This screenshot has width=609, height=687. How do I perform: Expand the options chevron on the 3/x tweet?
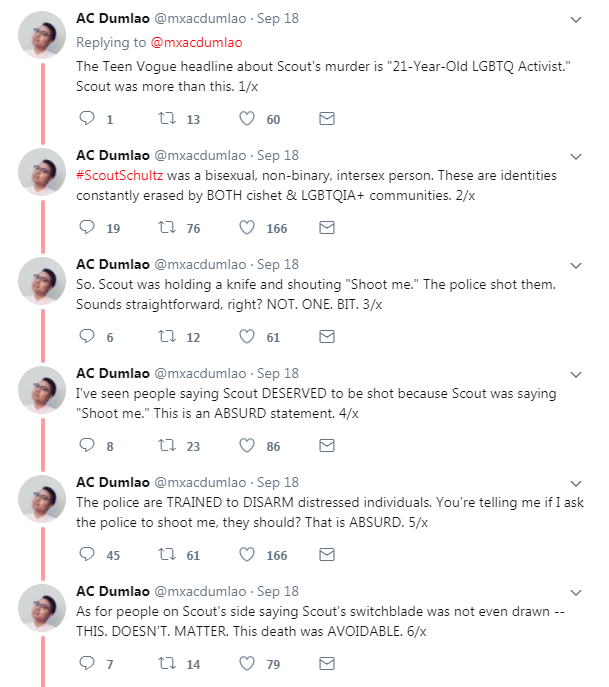pos(576,266)
